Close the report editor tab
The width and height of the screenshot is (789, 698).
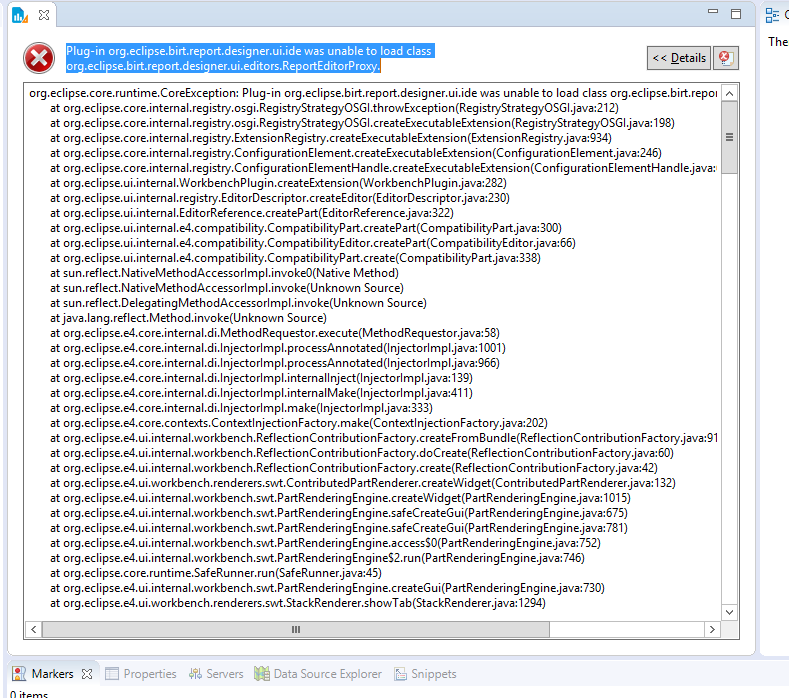point(44,15)
